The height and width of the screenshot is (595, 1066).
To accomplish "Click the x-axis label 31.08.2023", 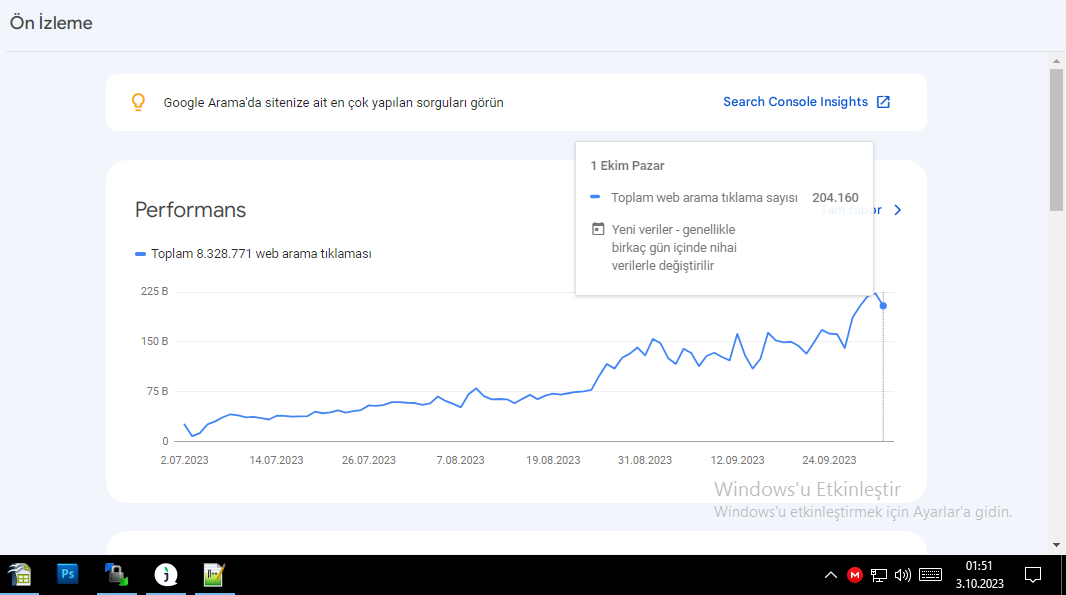I will pos(644,460).
